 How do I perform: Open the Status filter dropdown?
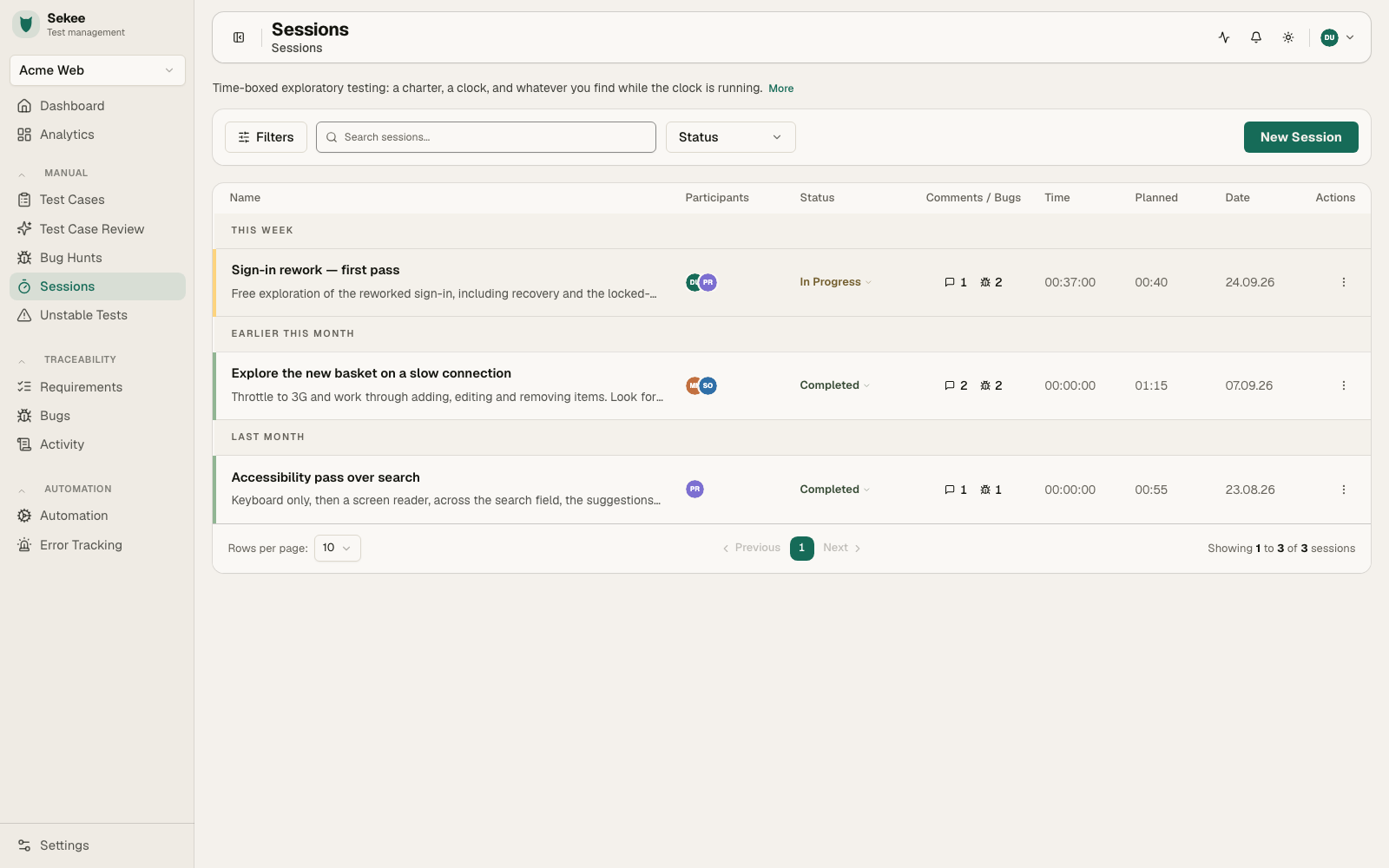coord(731,137)
